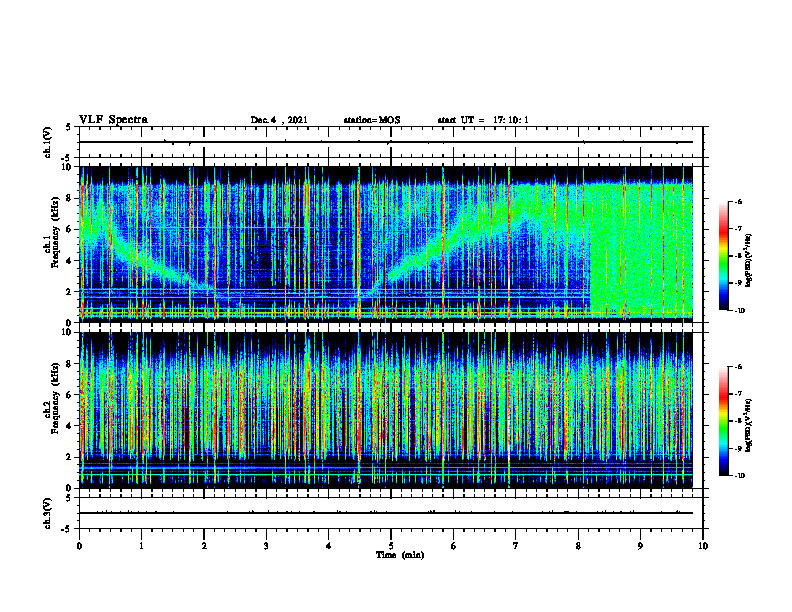Click time axis tick label "4"

(x=329, y=546)
